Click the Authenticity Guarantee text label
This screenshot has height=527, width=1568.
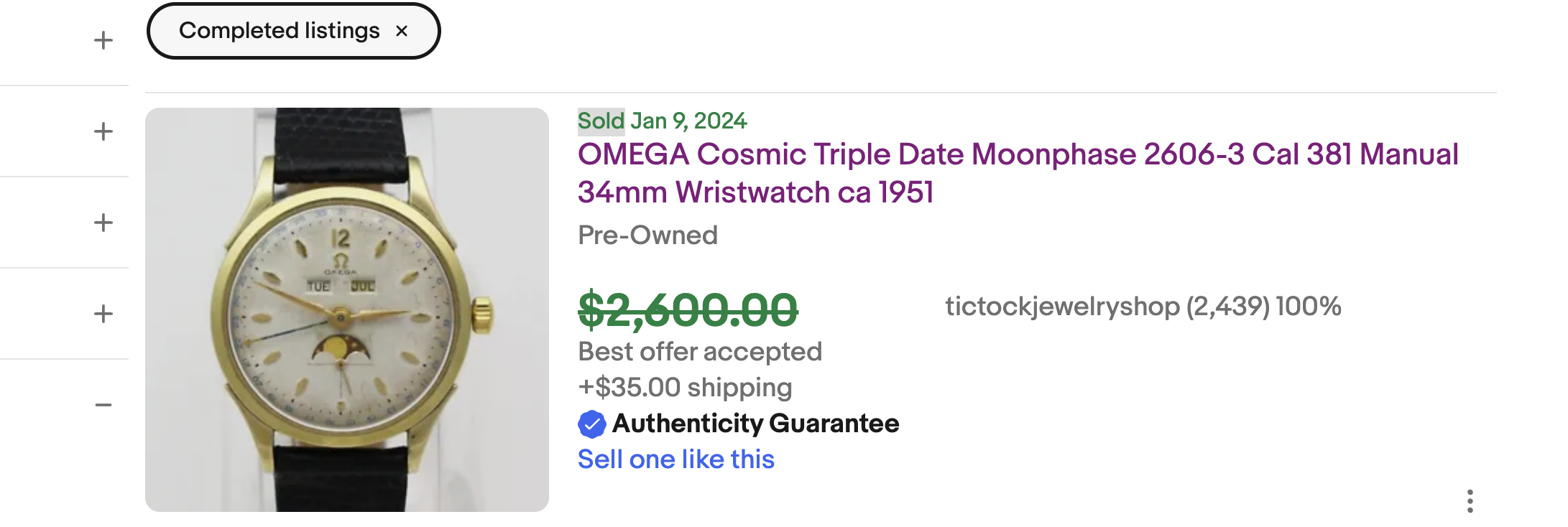click(x=755, y=424)
